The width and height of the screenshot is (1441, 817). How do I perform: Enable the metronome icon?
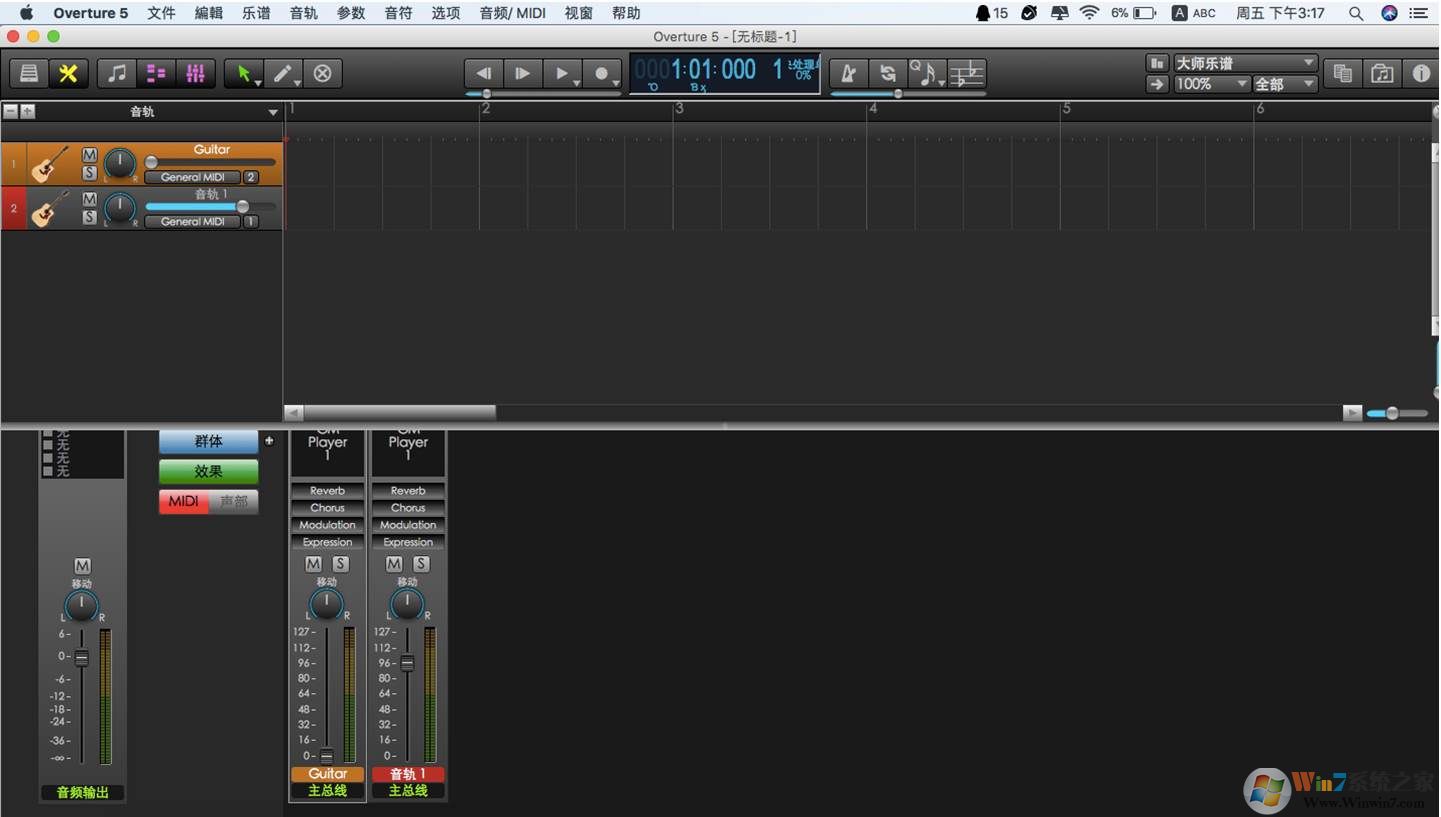point(847,72)
